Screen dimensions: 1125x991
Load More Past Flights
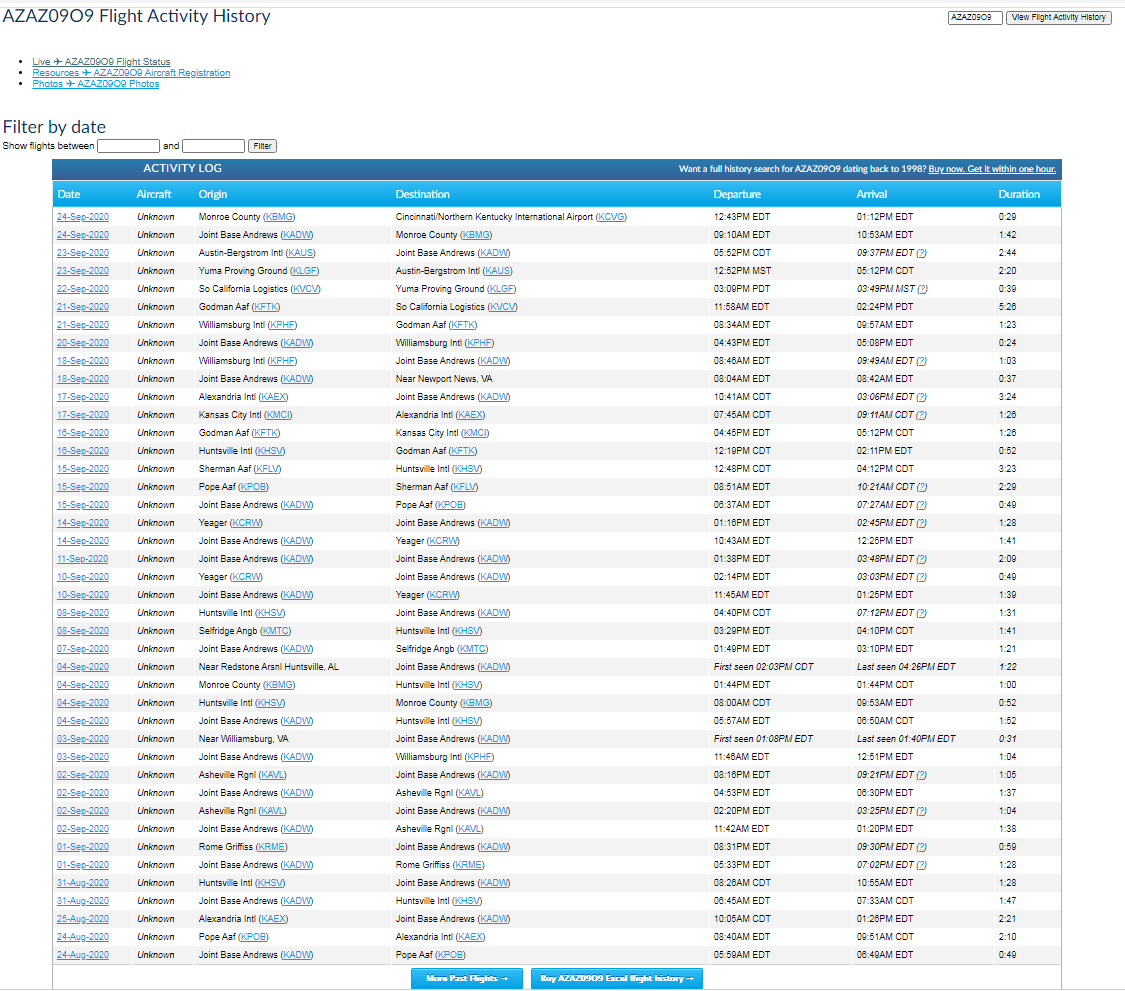[x=467, y=978]
